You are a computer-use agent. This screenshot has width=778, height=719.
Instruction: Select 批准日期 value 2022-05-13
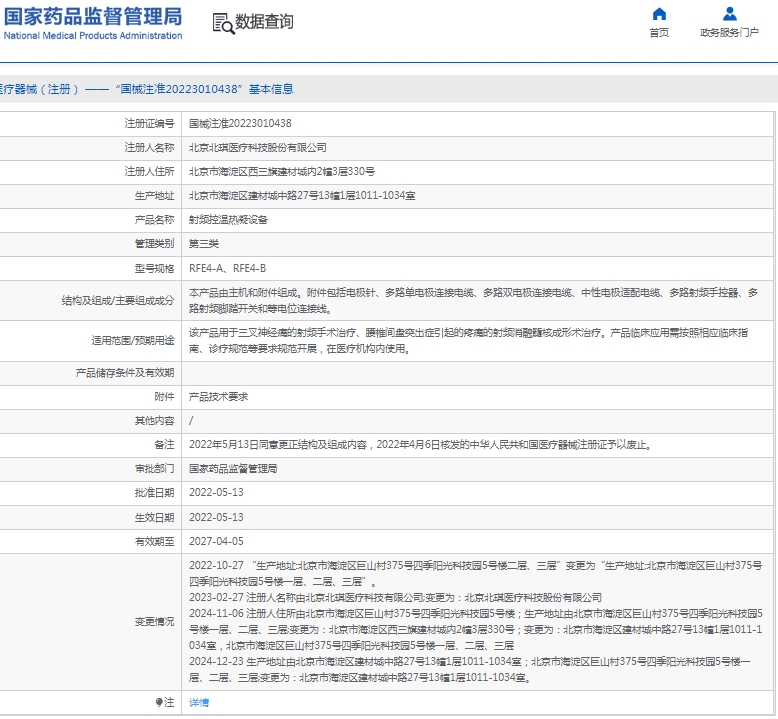[x=216, y=493]
